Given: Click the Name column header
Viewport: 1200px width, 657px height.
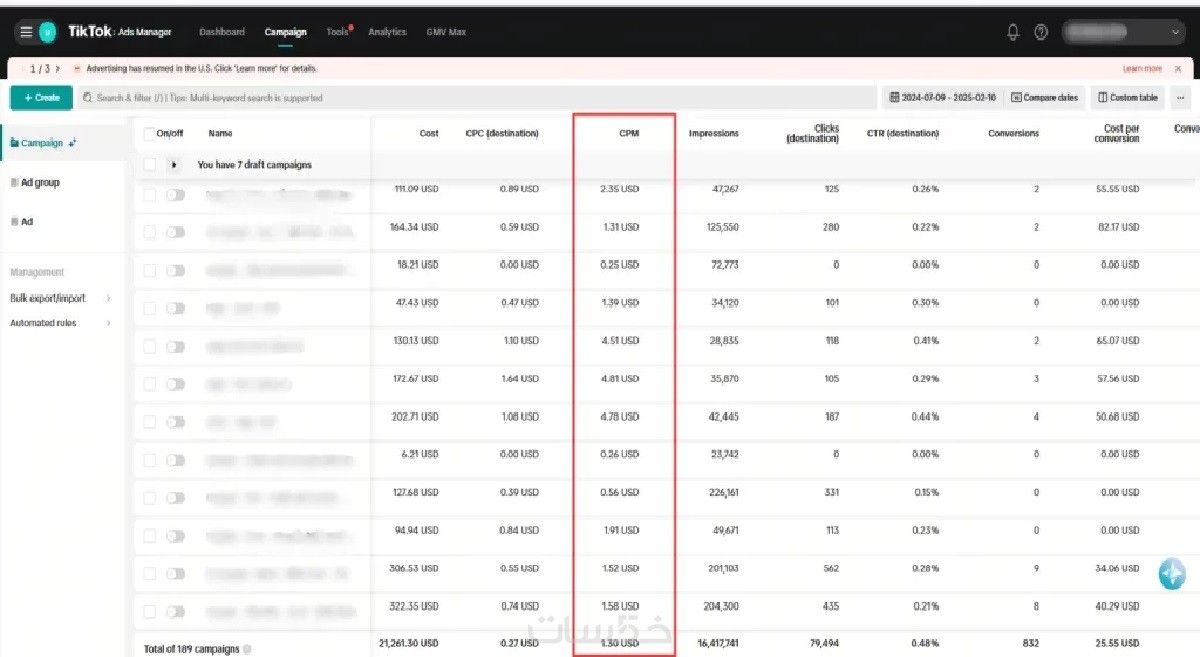Looking at the screenshot, I should (x=220, y=133).
